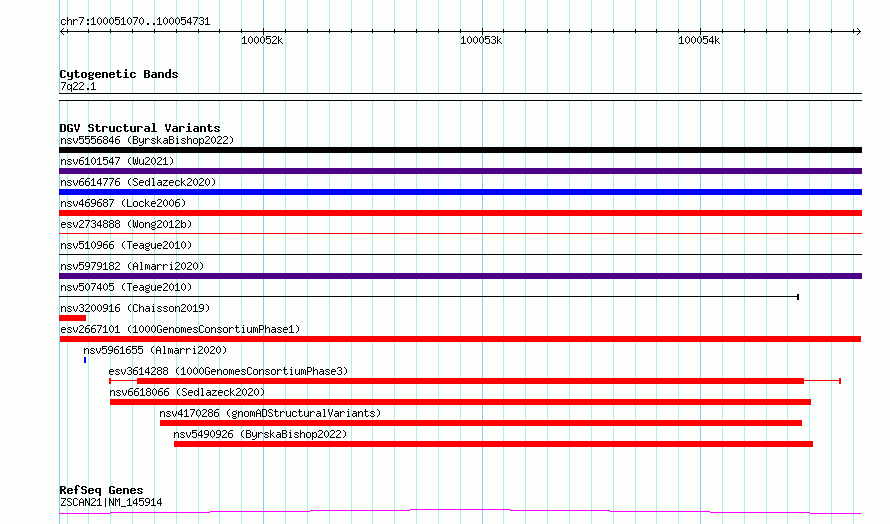
Task: Open esv3614288 (1000GenomesConsortiumPhase3) variant
Action: 228,371
